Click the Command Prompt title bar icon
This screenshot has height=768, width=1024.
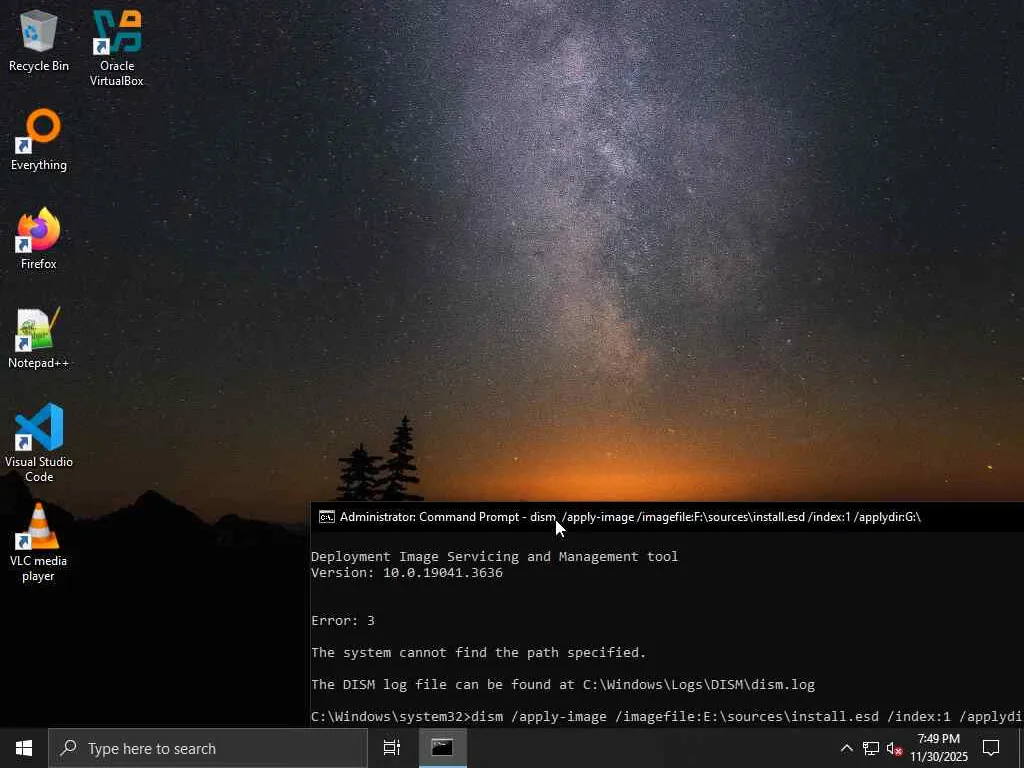(327, 517)
